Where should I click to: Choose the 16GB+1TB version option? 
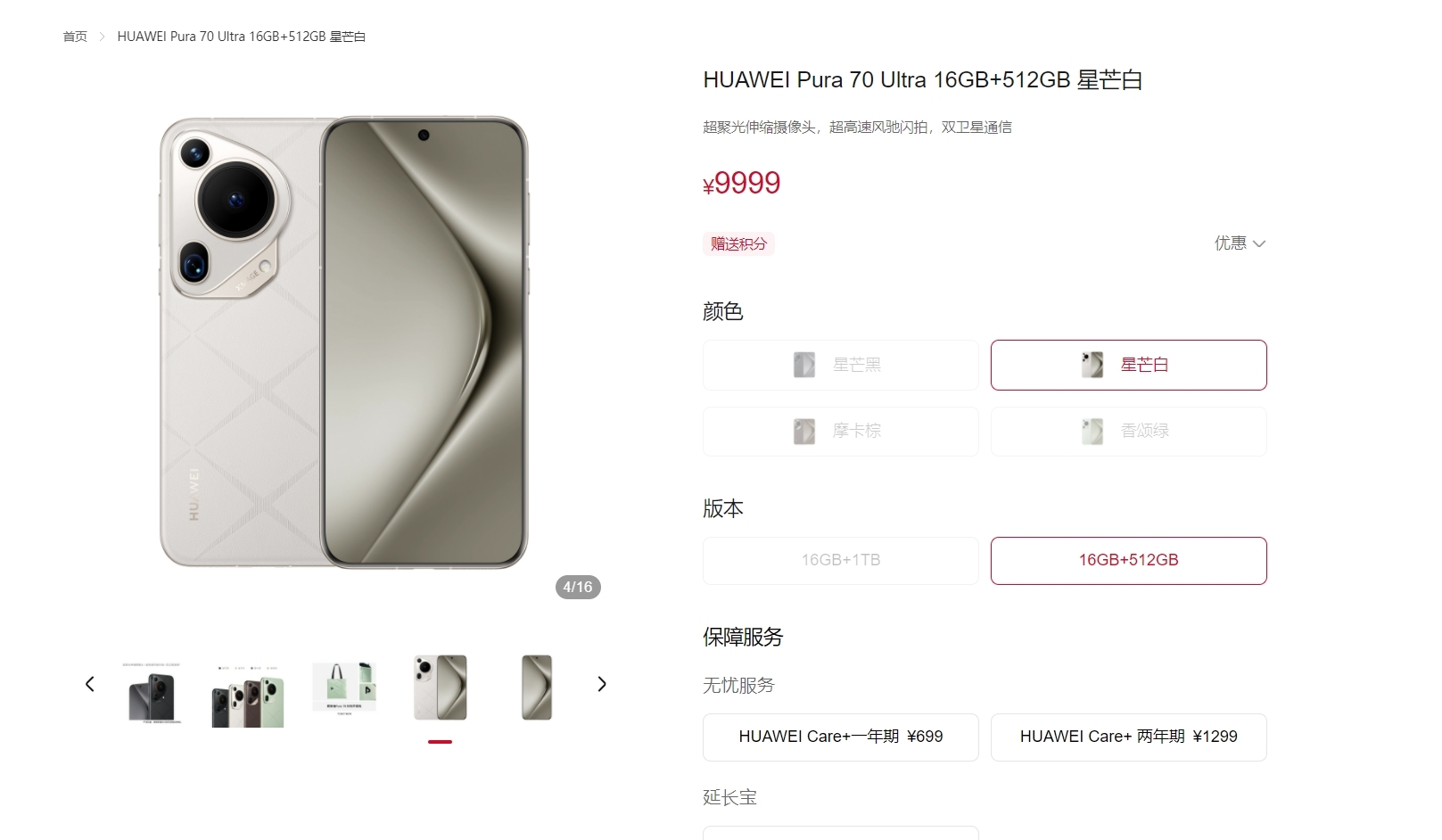[x=841, y=560]
